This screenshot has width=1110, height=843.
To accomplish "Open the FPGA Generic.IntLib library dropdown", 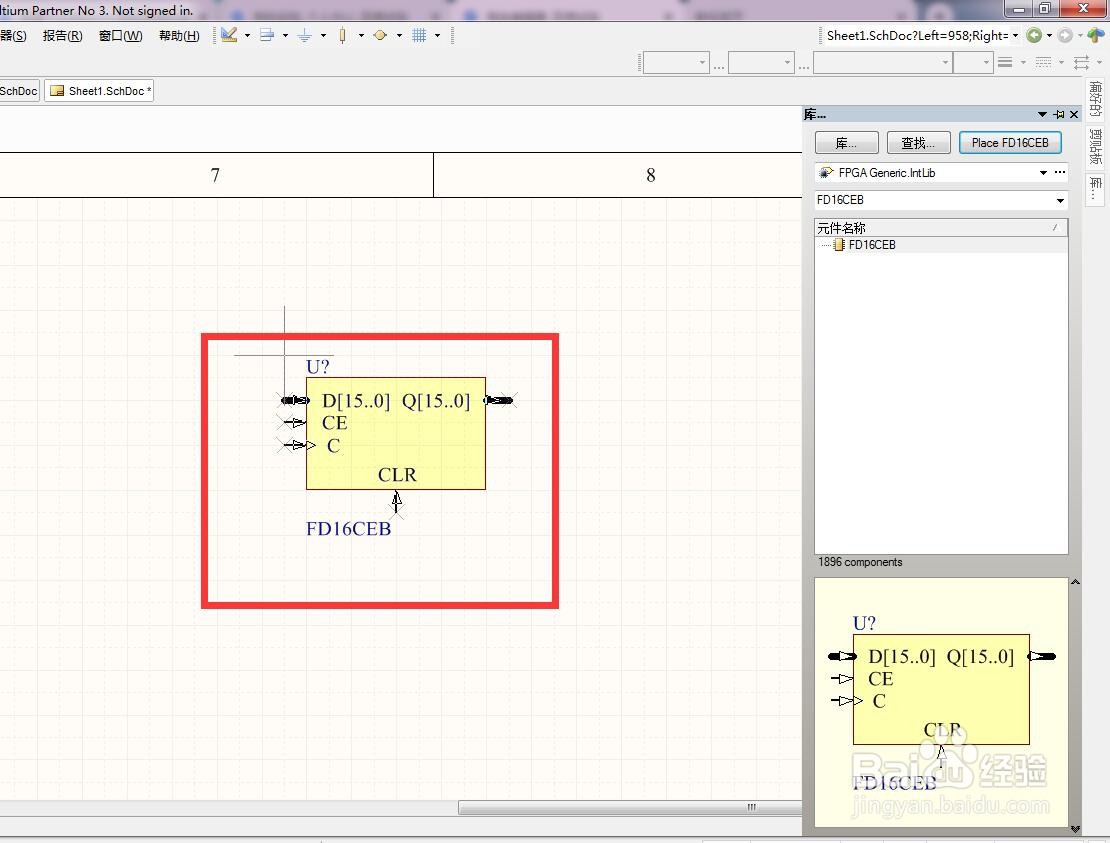I will 1043,173.
